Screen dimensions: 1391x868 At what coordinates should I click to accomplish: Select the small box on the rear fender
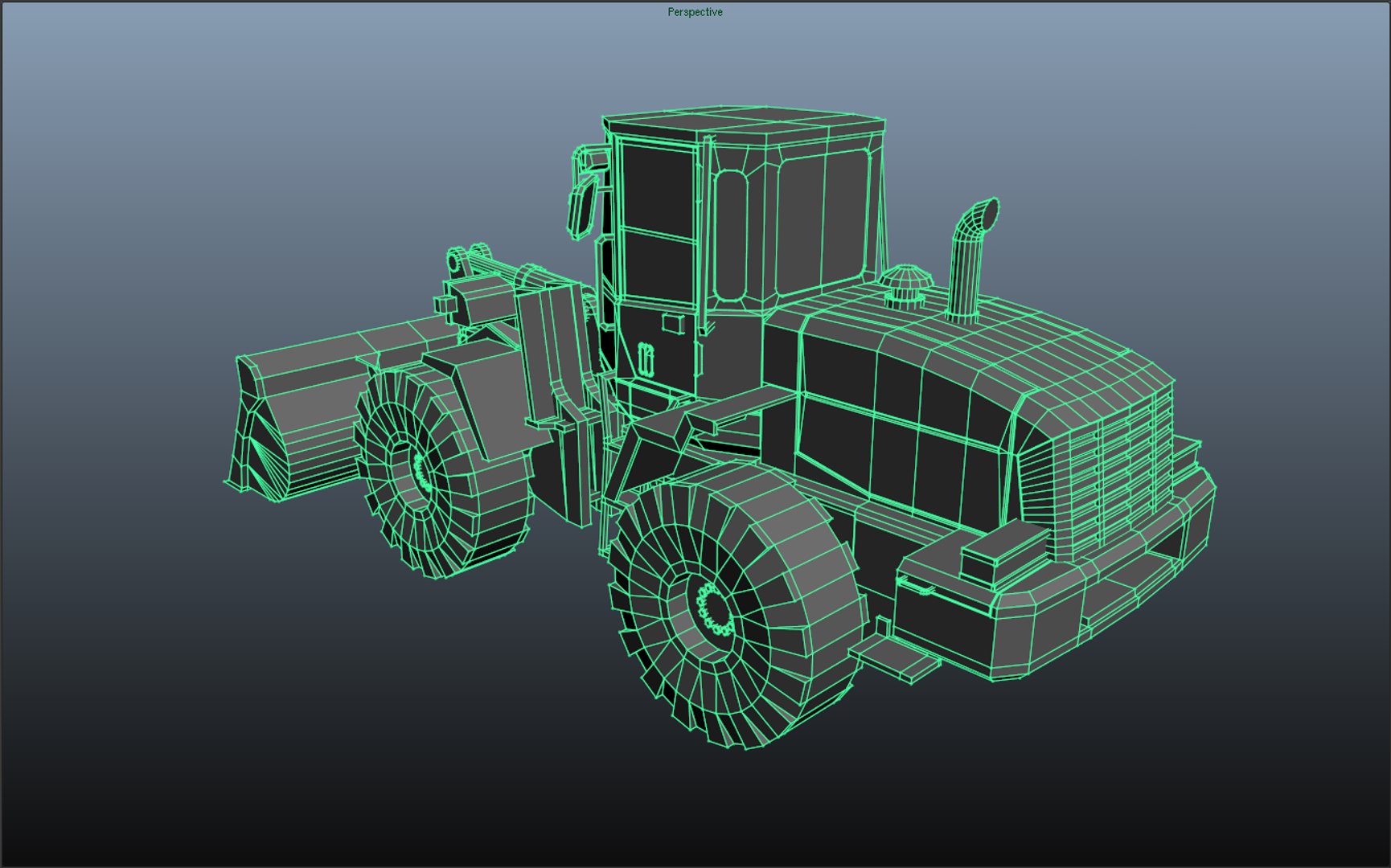[1003, 553]
